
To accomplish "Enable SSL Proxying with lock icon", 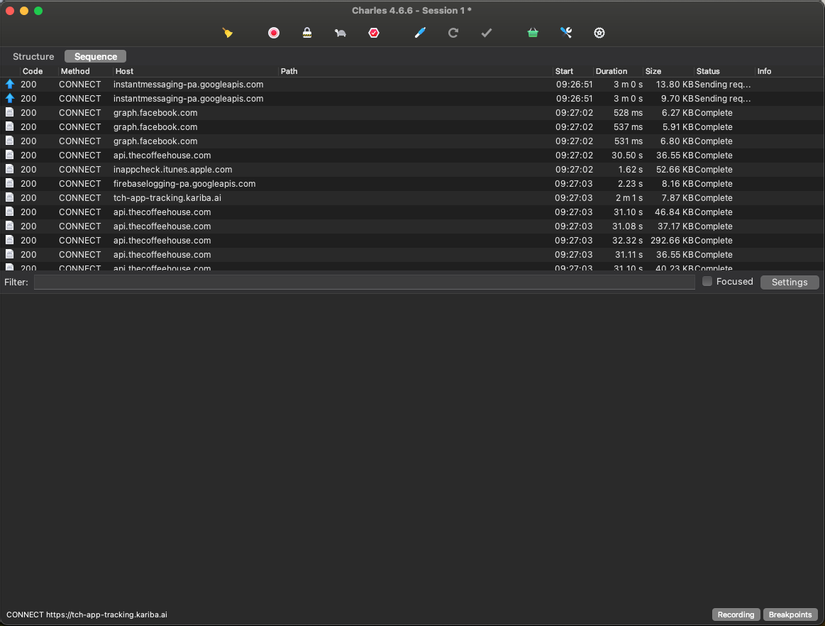I will point(306,33).
